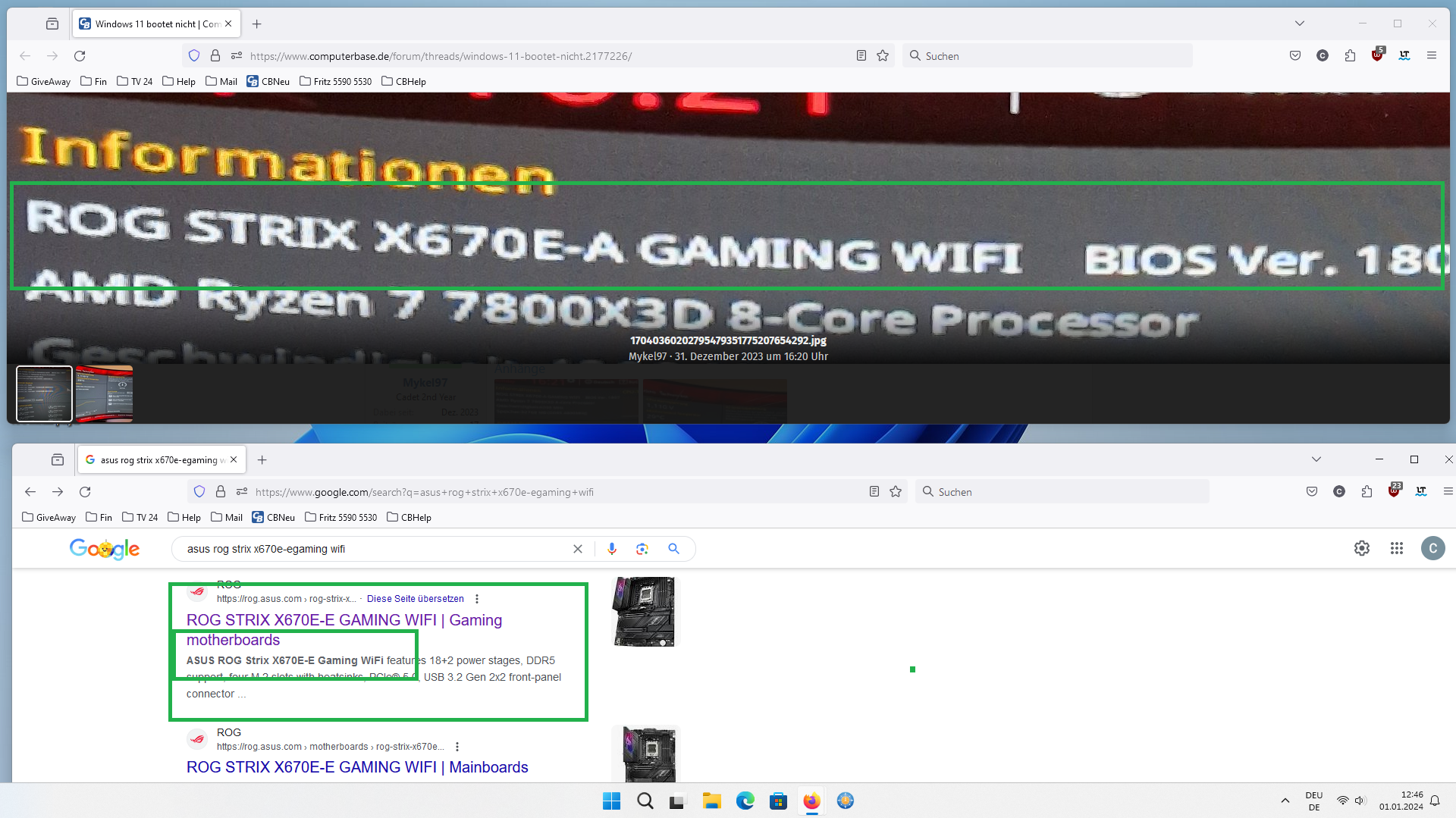Click the Google logo
This screenshot has width=1456, height=818.
point(105,549)
